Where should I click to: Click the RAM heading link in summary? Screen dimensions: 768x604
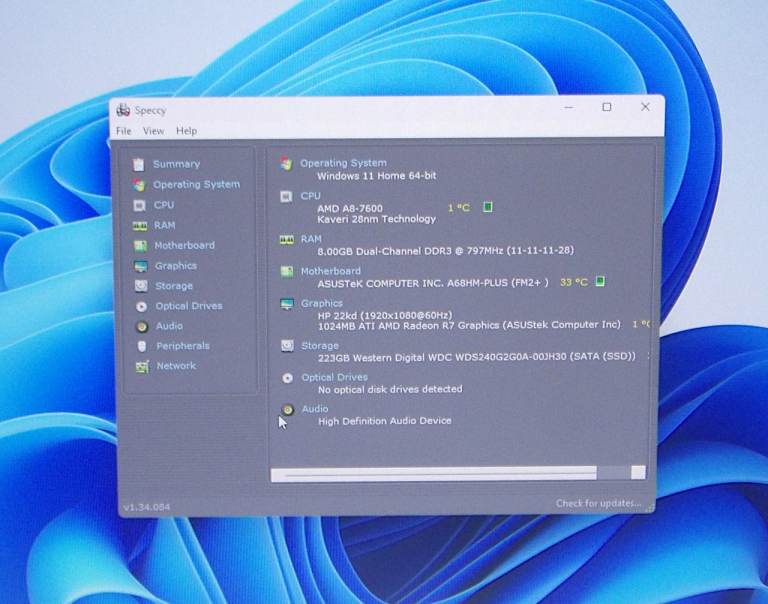tap(311, 239)
